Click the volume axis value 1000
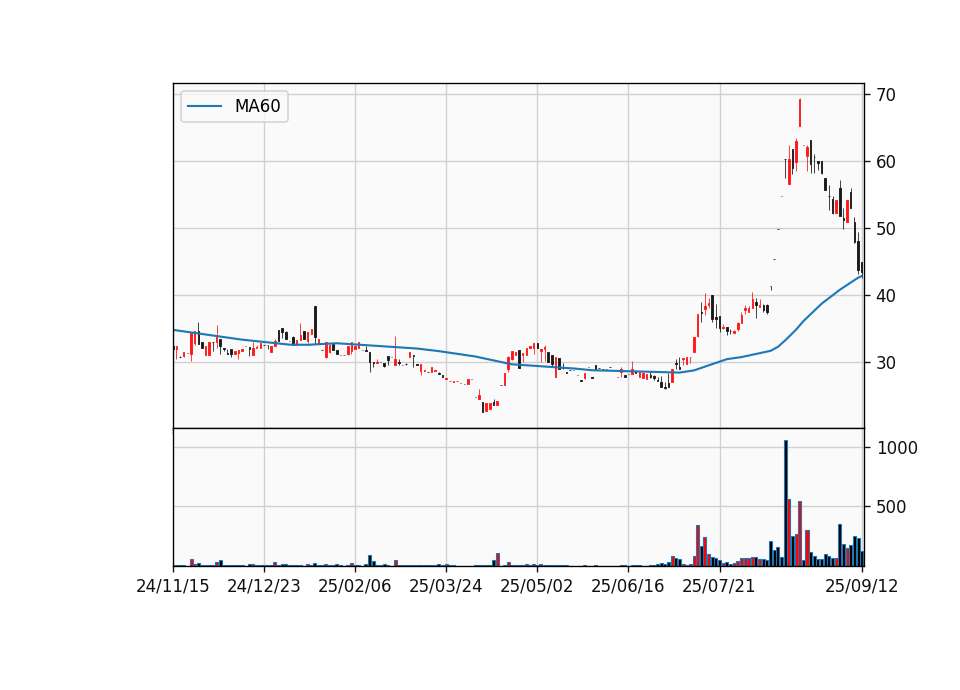Screen dimensions: 960x690 tap(898, 448)
